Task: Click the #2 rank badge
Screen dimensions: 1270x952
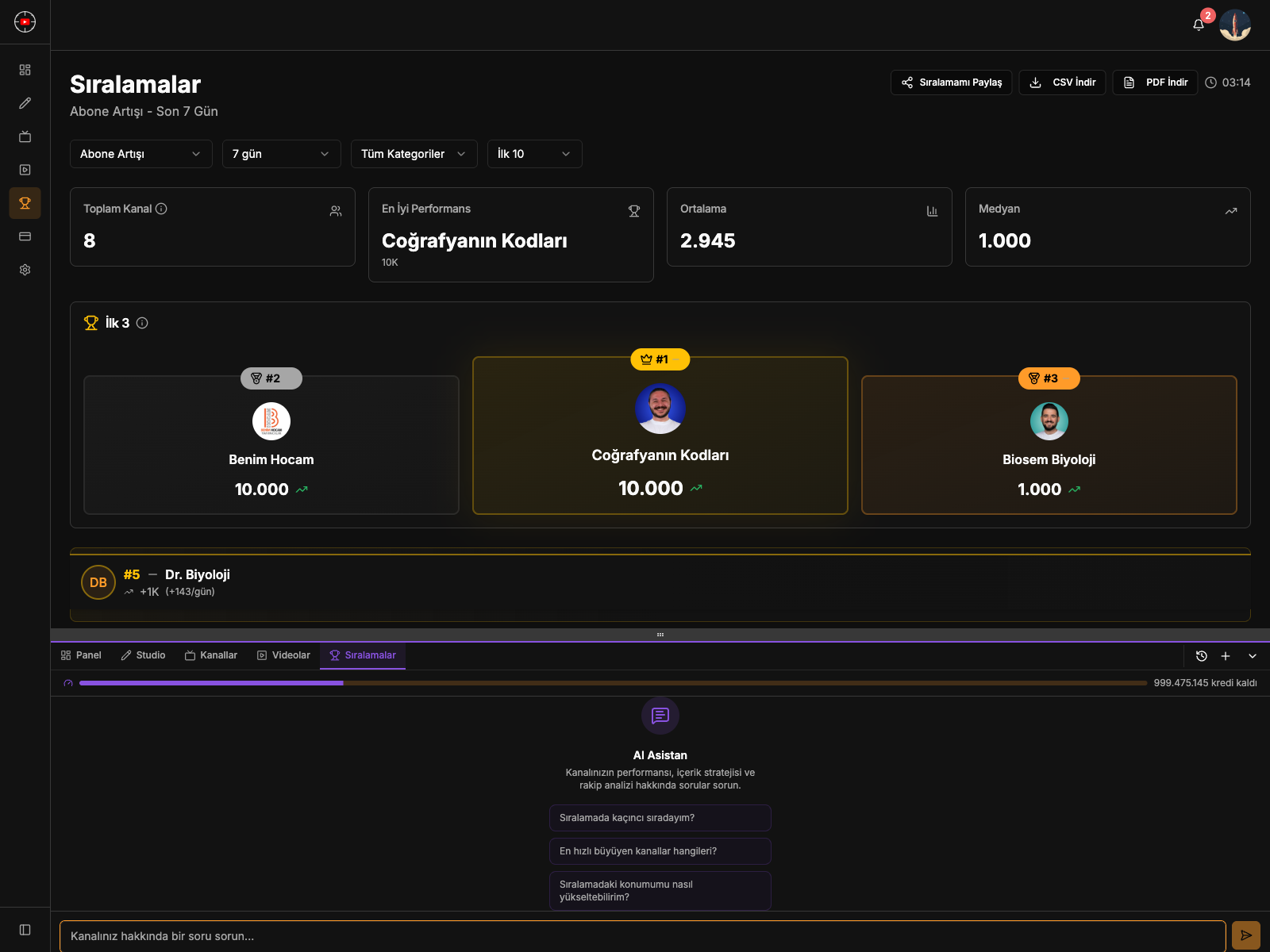Action: 271,378
